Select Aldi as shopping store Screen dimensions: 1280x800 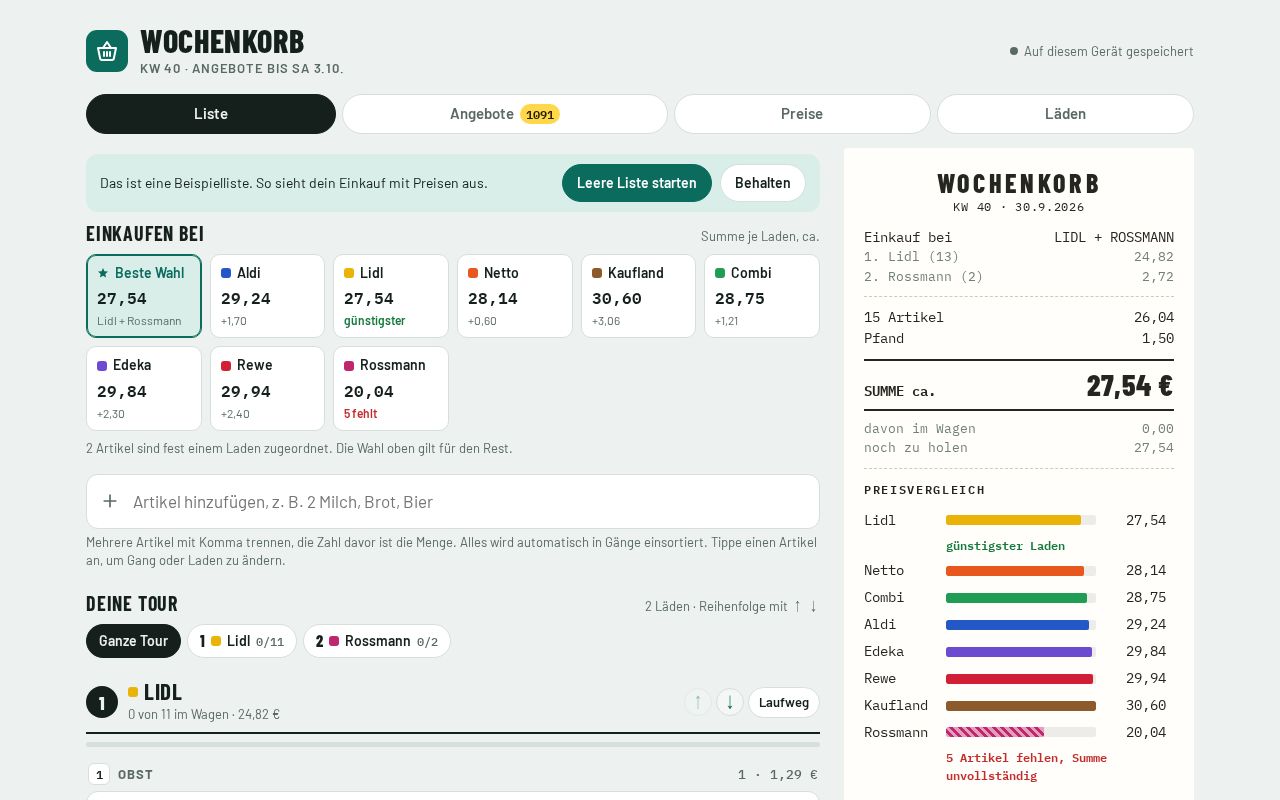pos(267,296)
